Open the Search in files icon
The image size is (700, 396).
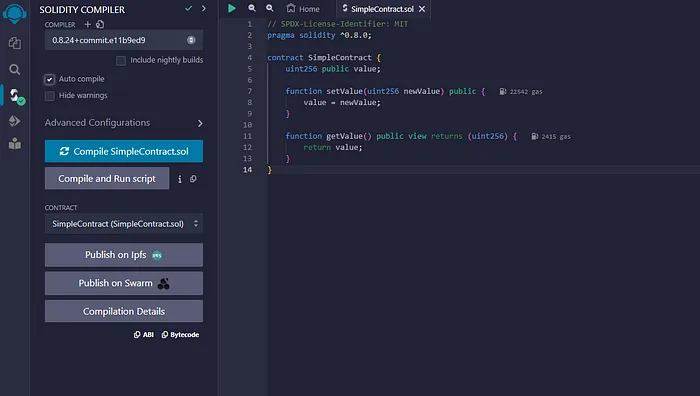click(x=15, y=69)
